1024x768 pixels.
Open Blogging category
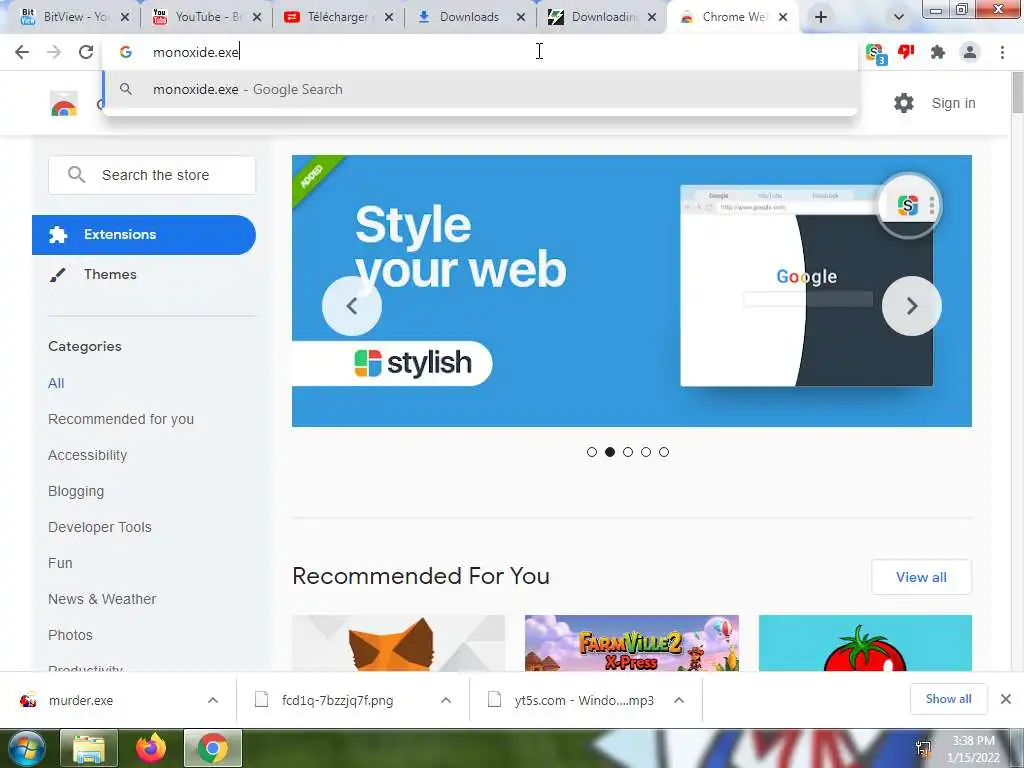(76, 491)
